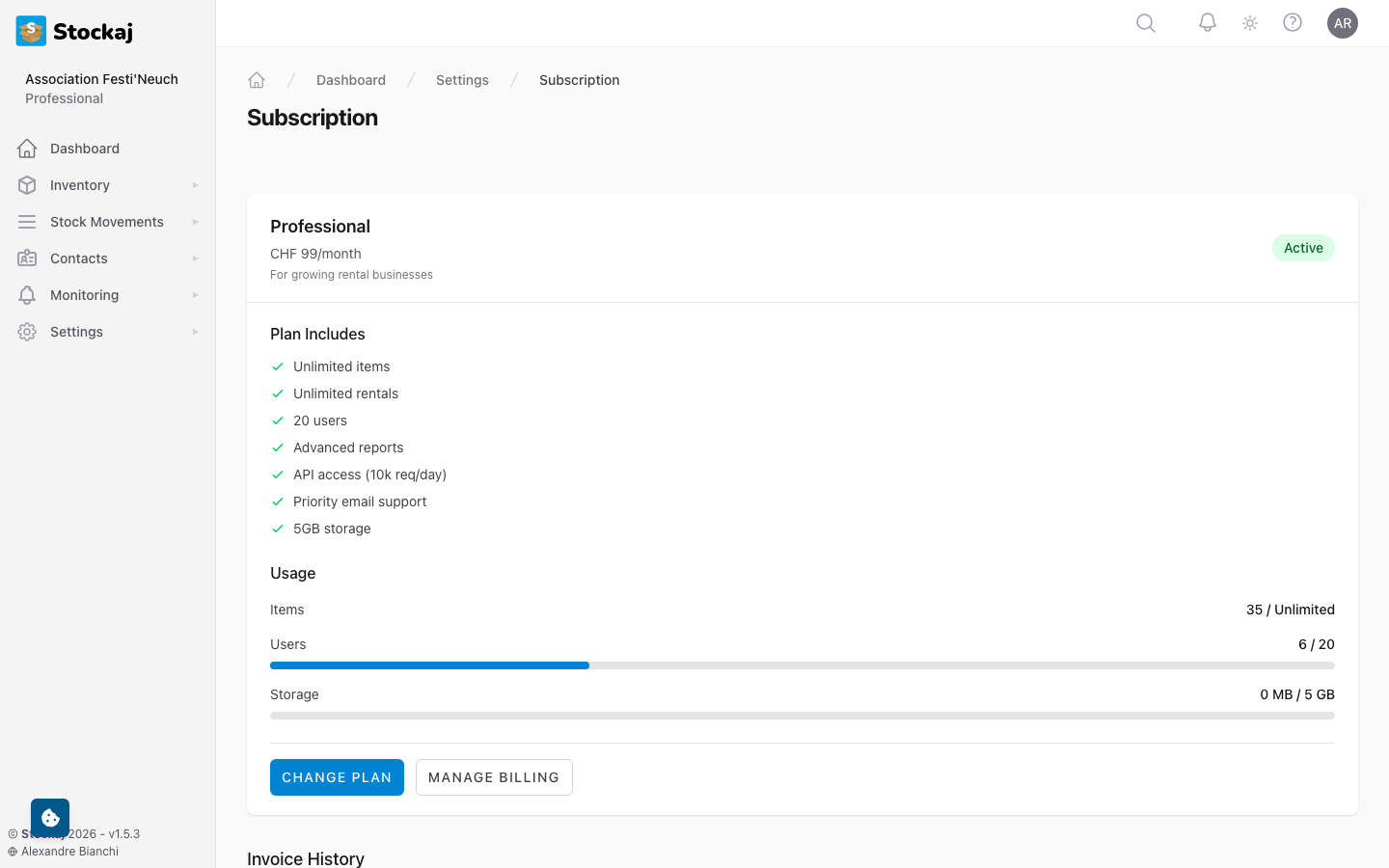Screen dimensions: 1389x868
Task: Go to Settings breadcrumb link
Action: point(462,80)
